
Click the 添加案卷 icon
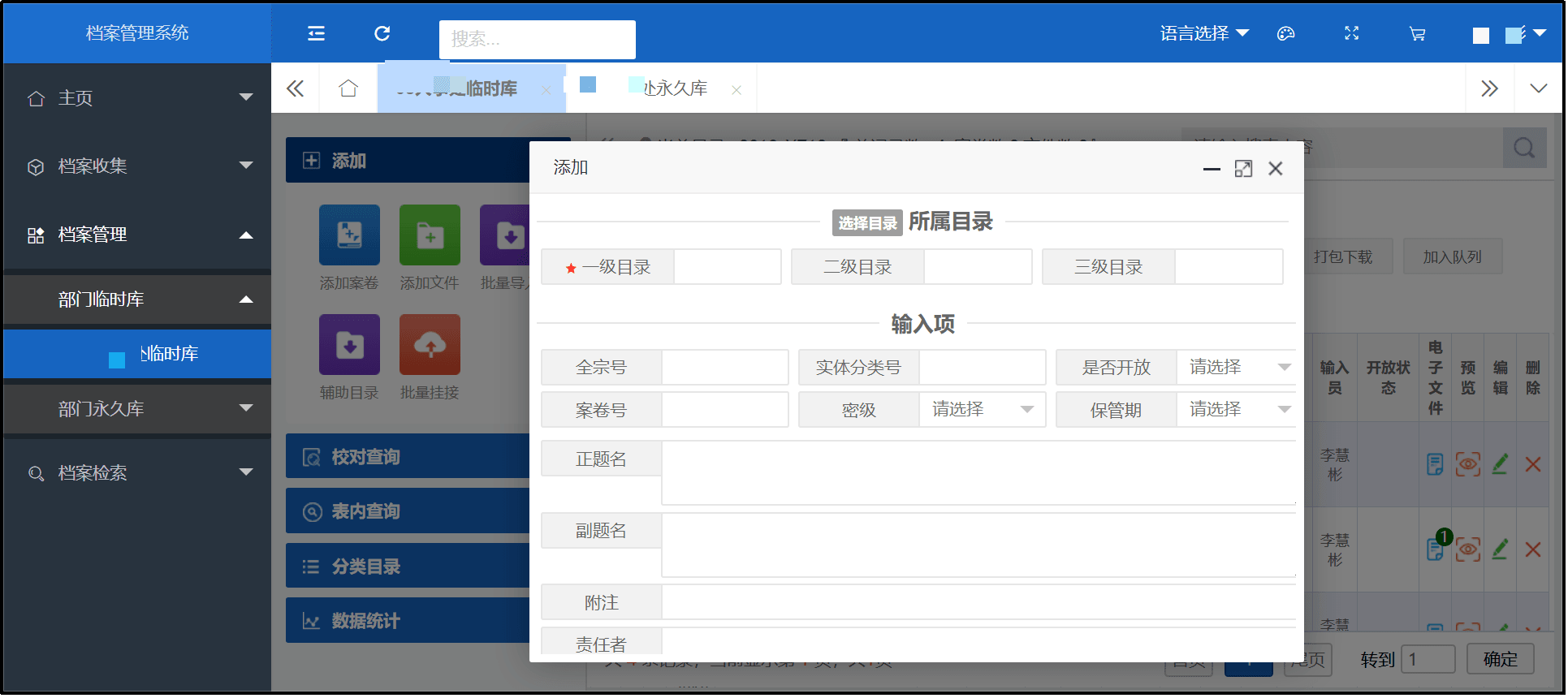349,235
